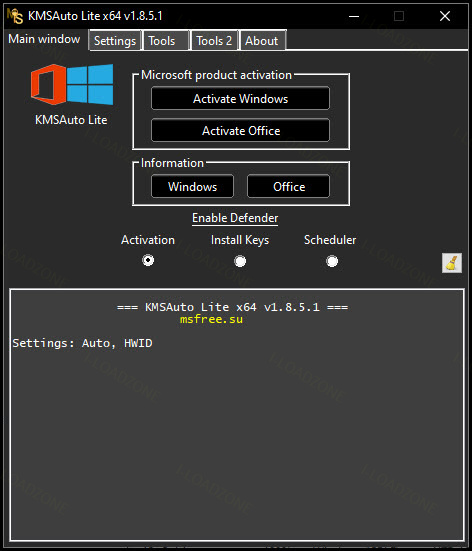Show Office information button
The image size is (472, 551).
coord(289,187)
